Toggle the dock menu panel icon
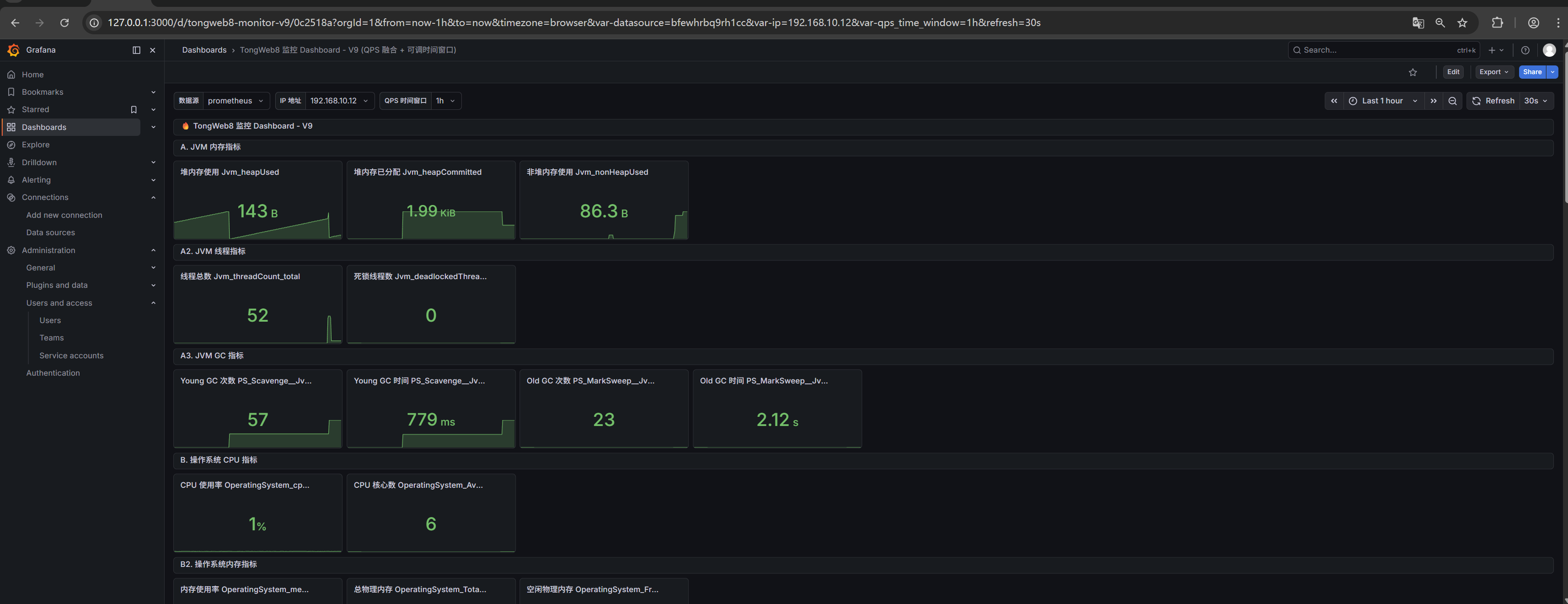 (x=136, y=50)
